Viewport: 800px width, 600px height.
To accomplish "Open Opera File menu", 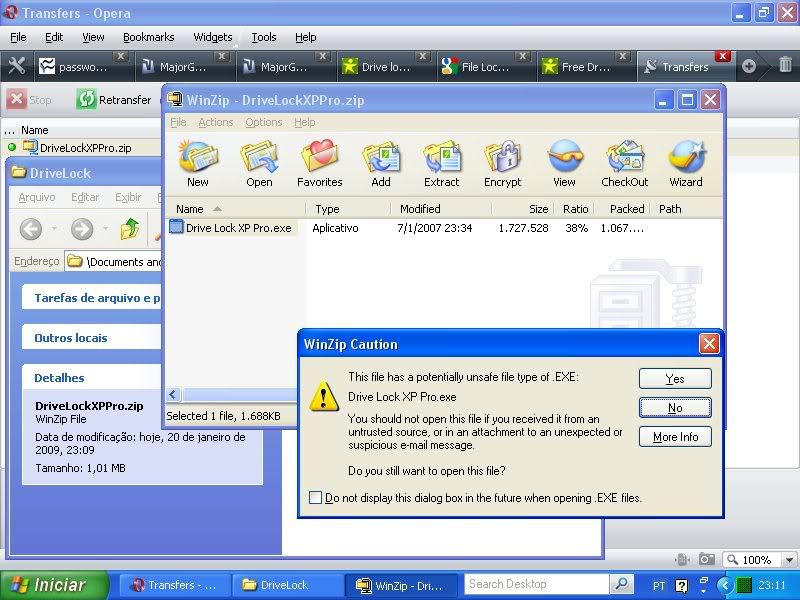I will [18, 37].
